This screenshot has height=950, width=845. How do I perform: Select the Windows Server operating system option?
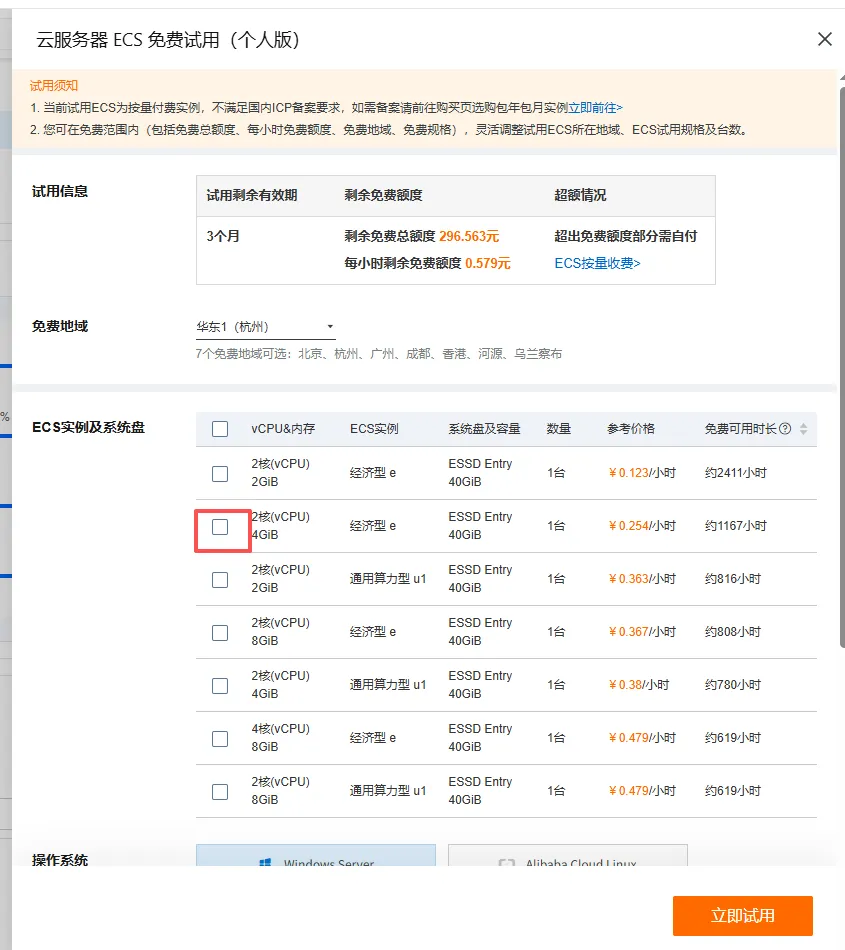(x=316, y=855)
